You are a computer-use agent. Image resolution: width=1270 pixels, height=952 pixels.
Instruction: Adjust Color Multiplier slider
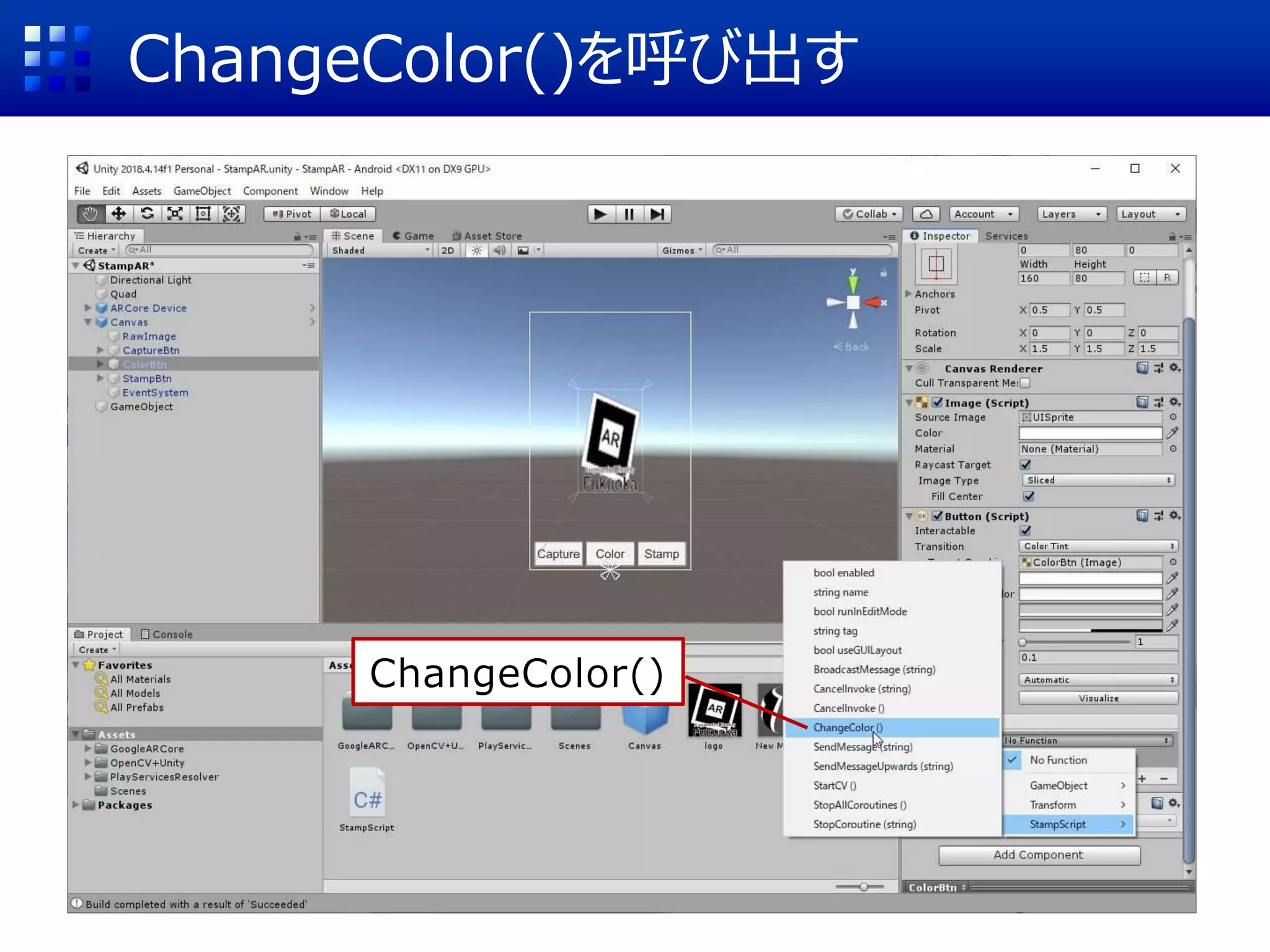click(1076, 642)
